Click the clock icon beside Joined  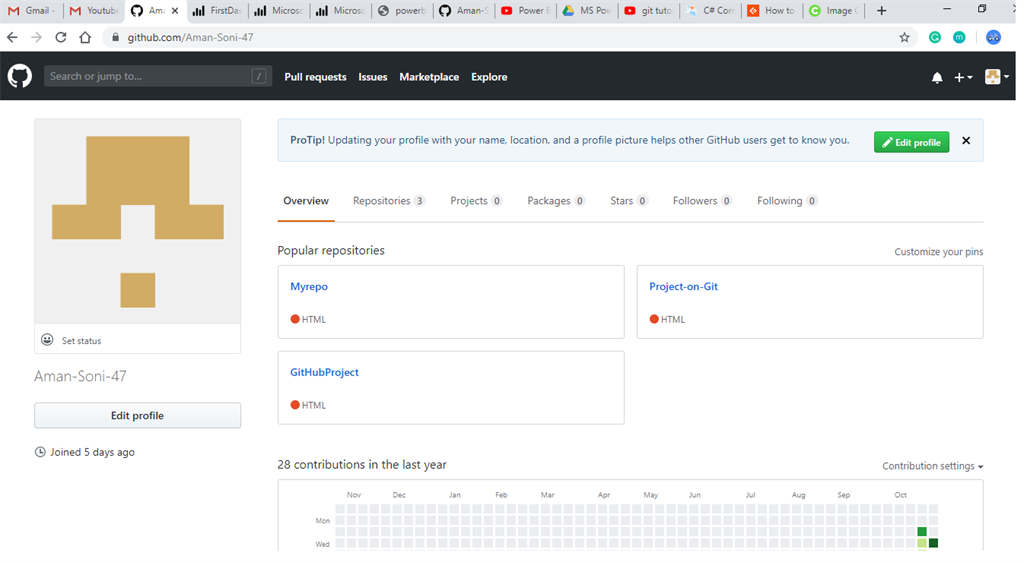coord(40,452)
